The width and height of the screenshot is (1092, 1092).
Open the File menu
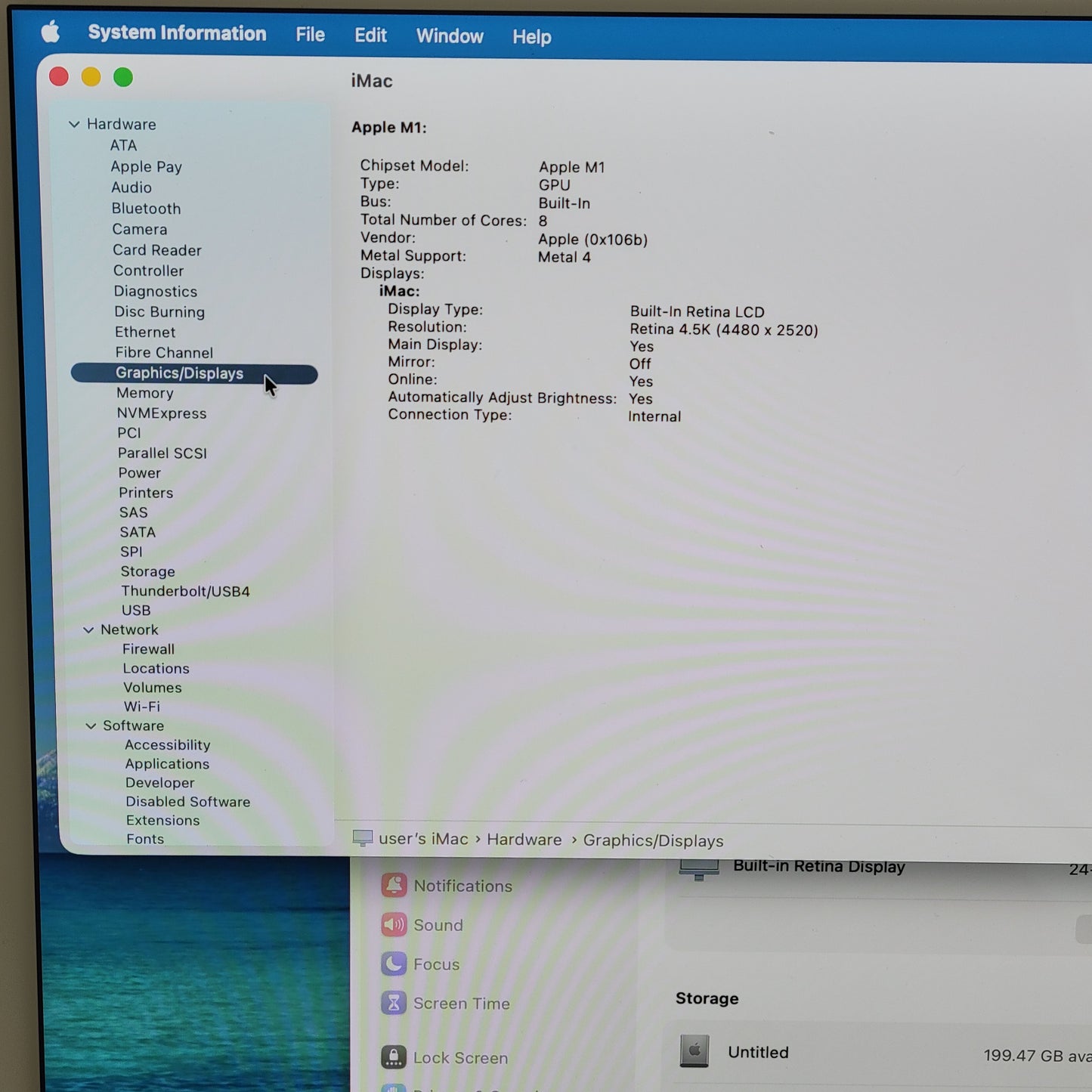(x=310, y=35)
